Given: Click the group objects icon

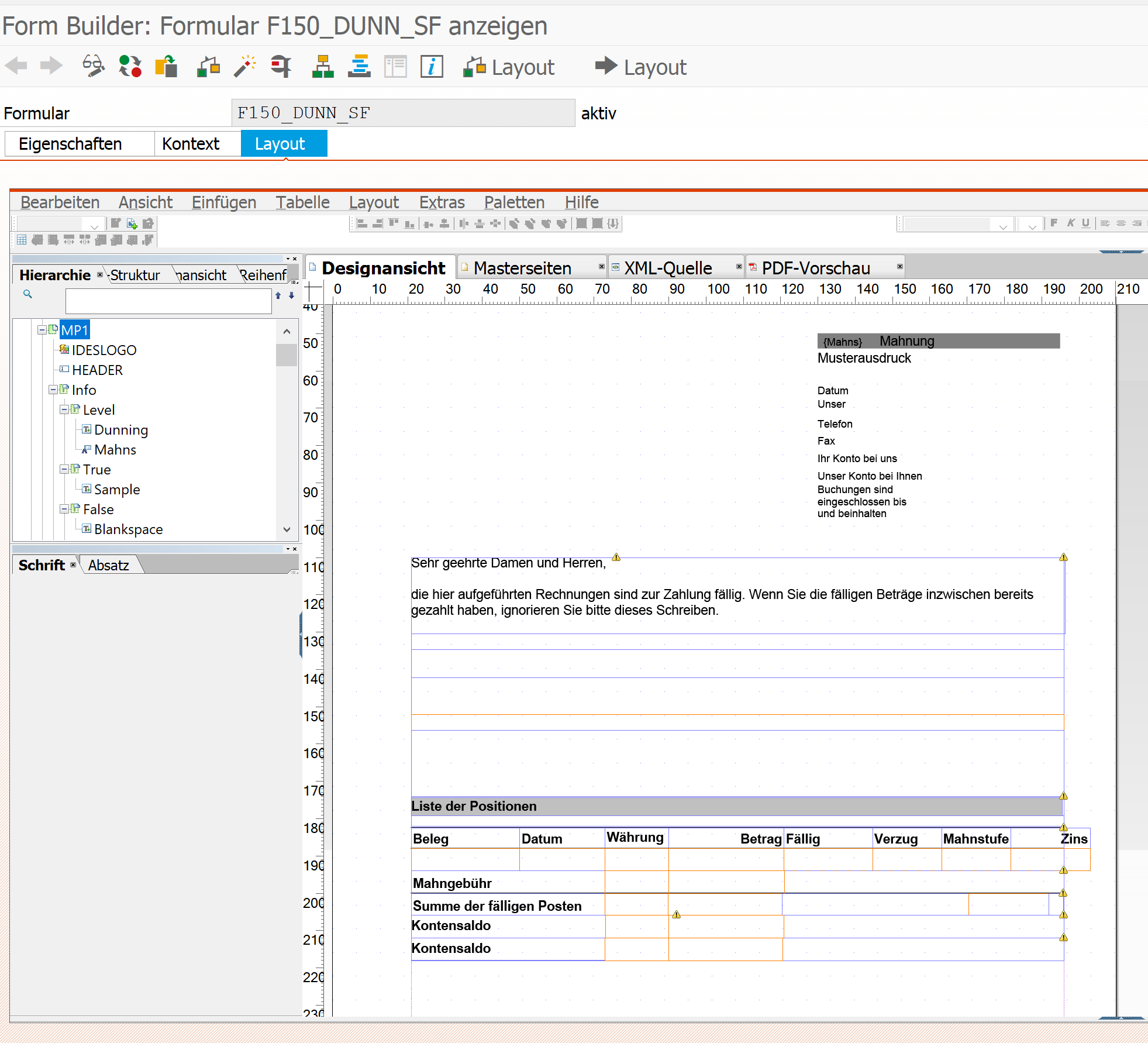Looking at the screenshot, I should click(581, 223).
